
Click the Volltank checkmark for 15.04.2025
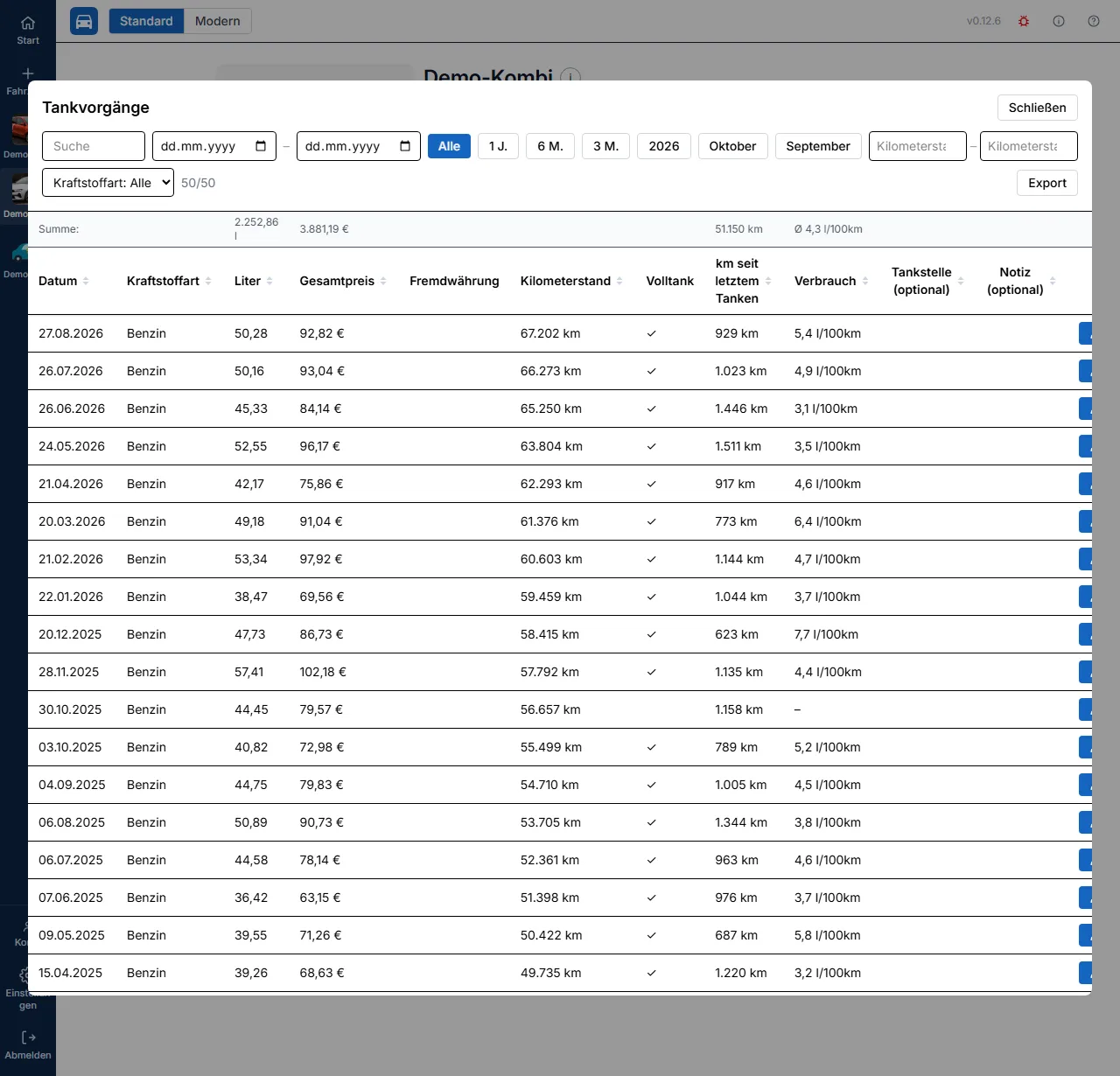point(652,973)
